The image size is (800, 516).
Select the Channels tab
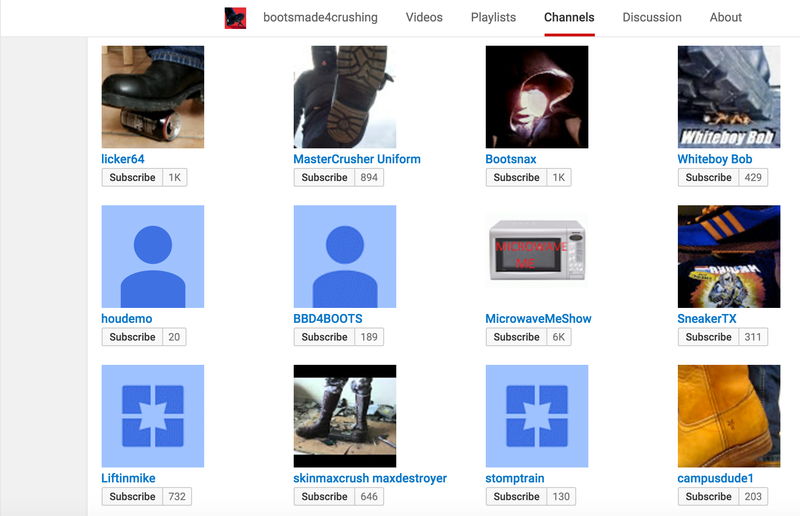(569, 17)
